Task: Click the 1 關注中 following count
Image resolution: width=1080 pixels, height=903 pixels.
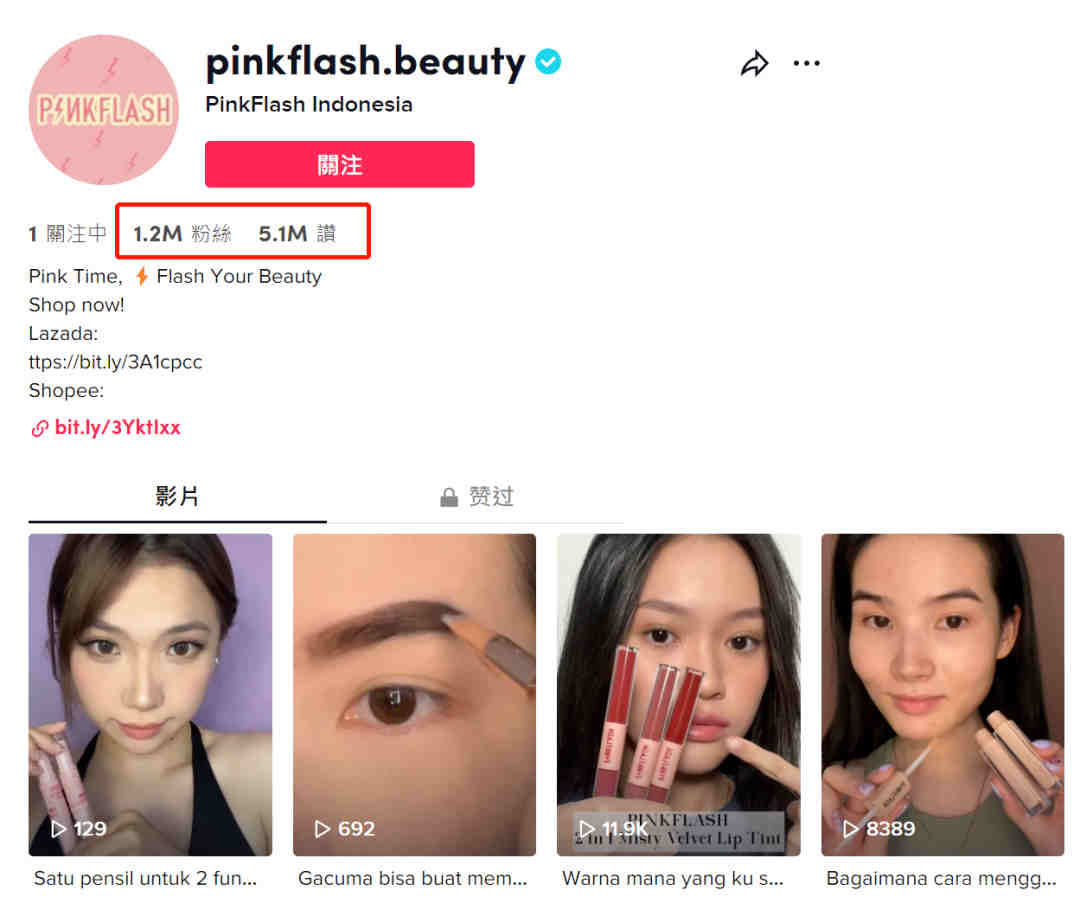Action: click(x=68, y=233)
